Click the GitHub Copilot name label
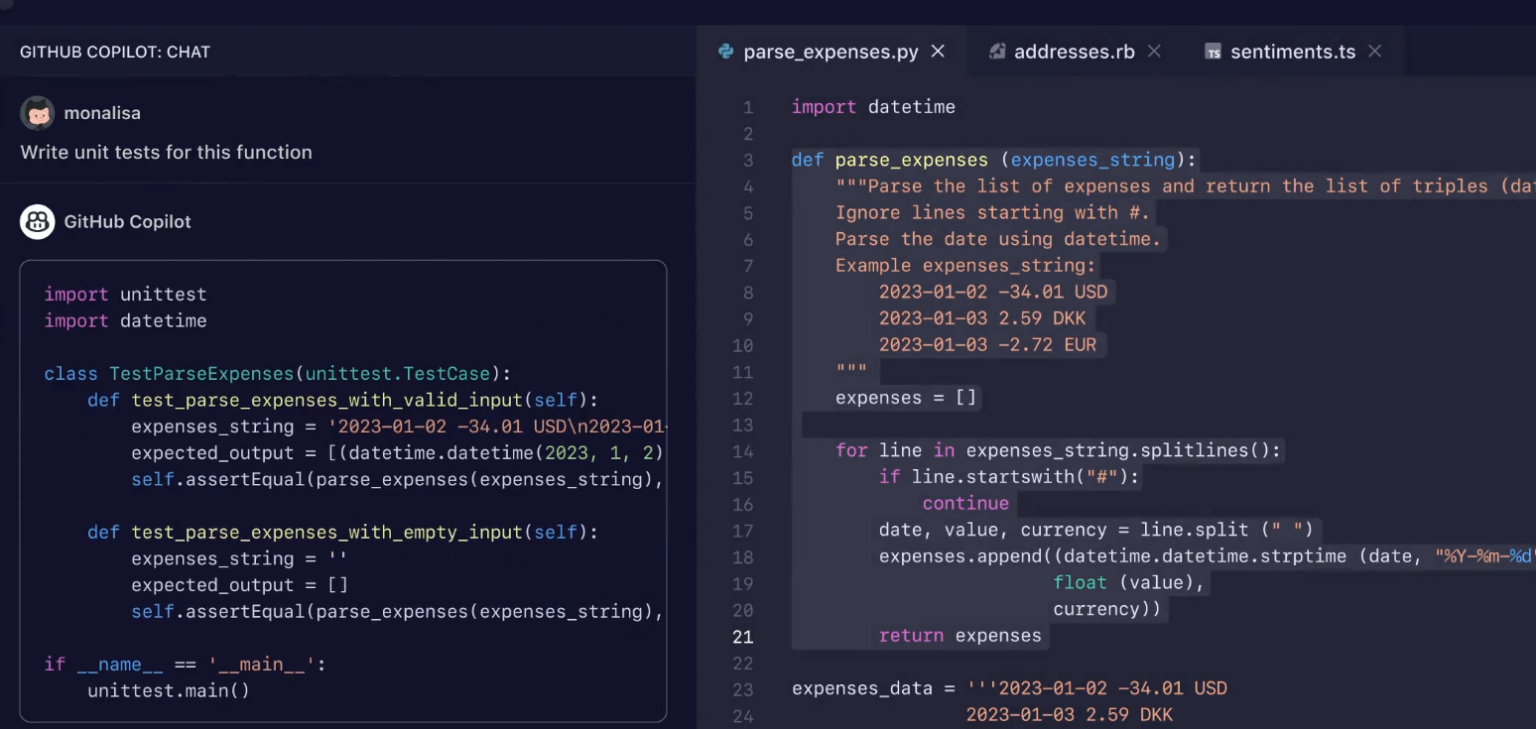1536x729 pixels. (127, 221)
